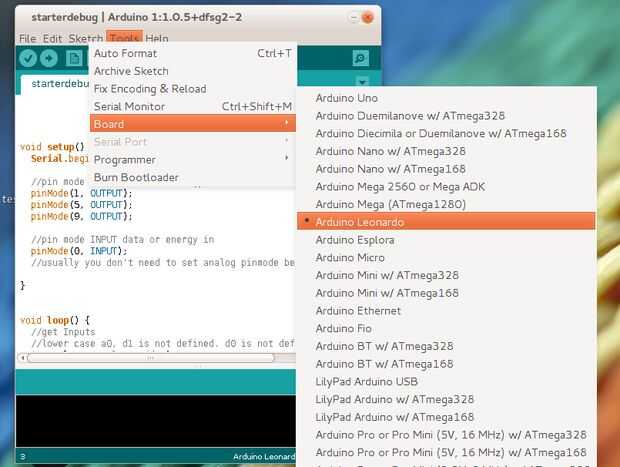The height and width of the screenshot is (467, 620).
Task: Select Burn Bootloader entry
Action: coord(193,178)
